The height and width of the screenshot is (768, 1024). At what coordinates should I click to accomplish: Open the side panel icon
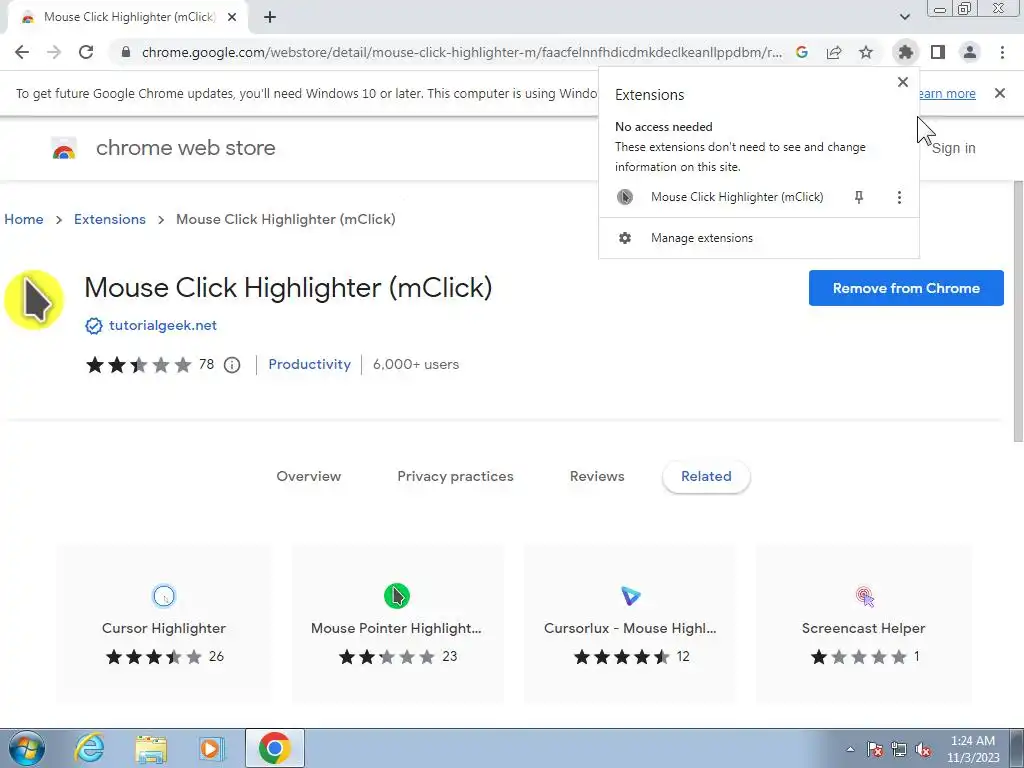pyautogui.click(x=938, y=52)
